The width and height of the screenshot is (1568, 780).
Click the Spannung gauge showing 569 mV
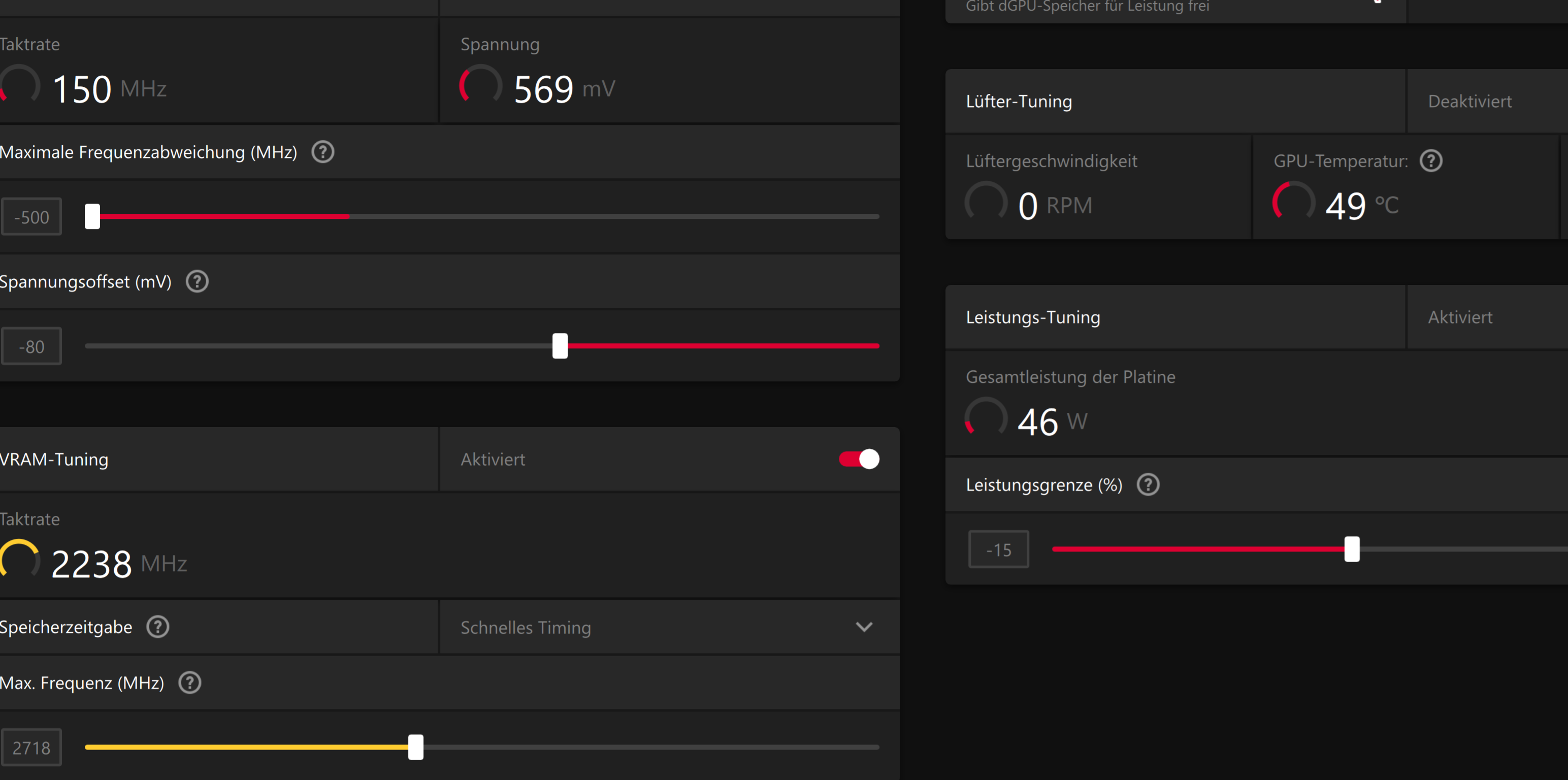pyautogui.click(x=480, y=86)
